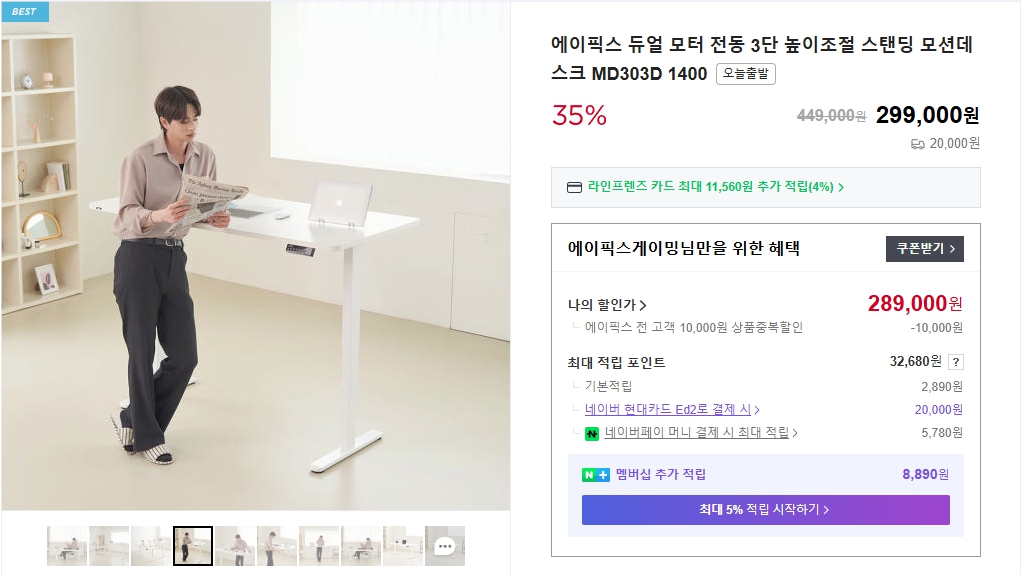Click the 오늘출발 badge
This screenshot has width=1022, height=575.
(x=746, y=74)
